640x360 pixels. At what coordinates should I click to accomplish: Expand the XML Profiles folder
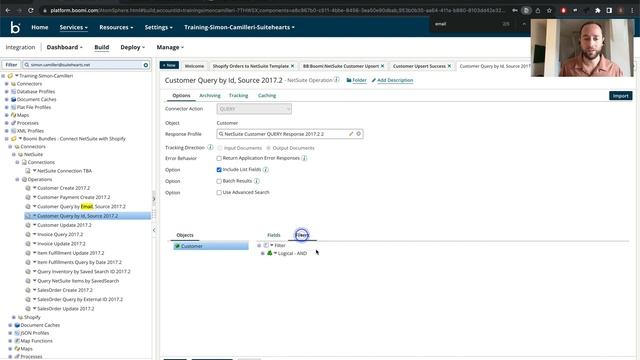coord(7,131)
